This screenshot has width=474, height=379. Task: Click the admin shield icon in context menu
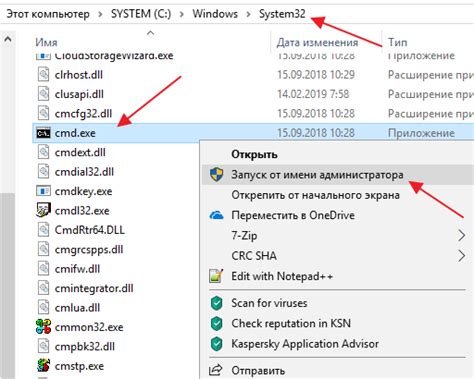[x=217, y=175]
